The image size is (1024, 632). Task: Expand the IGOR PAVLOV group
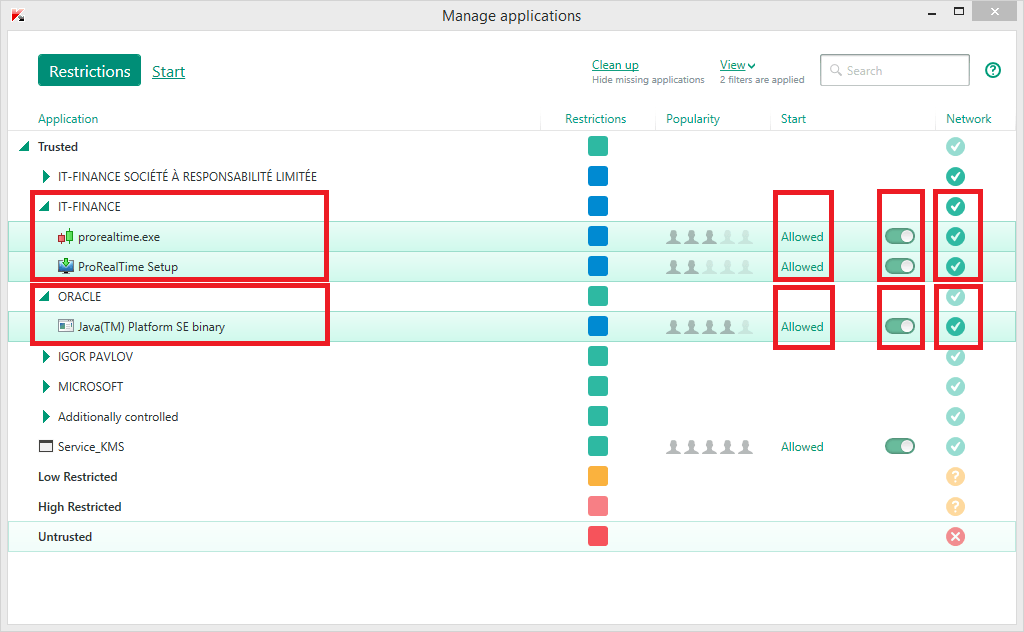[46, 356]
